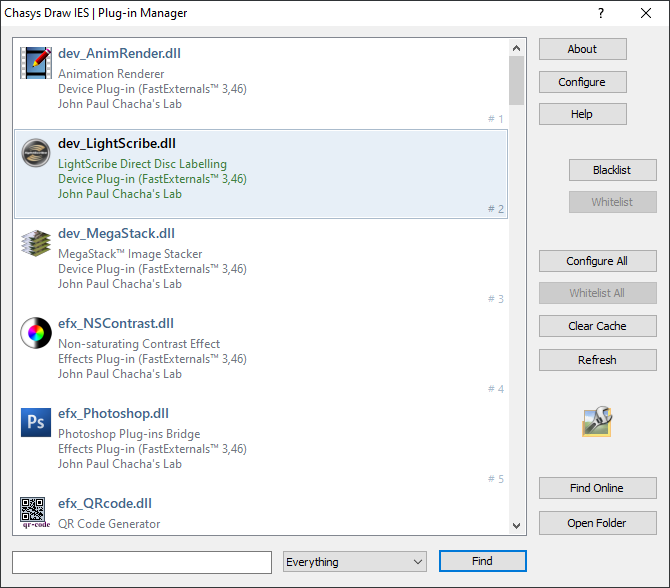This screenshot has width=670, height=588.
Task: Click the MegaStack layered stack icon
Action: tap(36, 242)
